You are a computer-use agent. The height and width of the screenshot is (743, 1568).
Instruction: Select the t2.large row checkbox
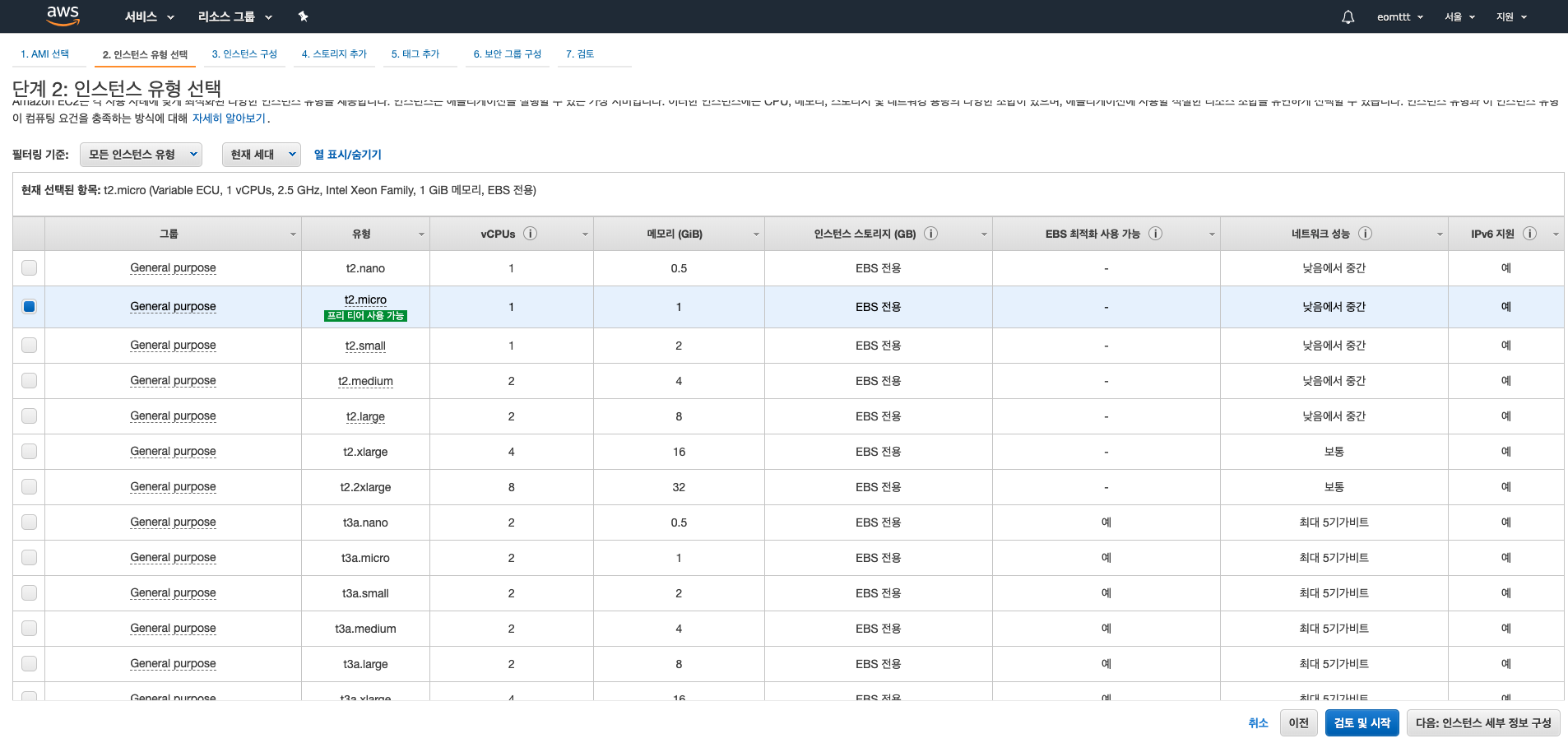(30, 416)
